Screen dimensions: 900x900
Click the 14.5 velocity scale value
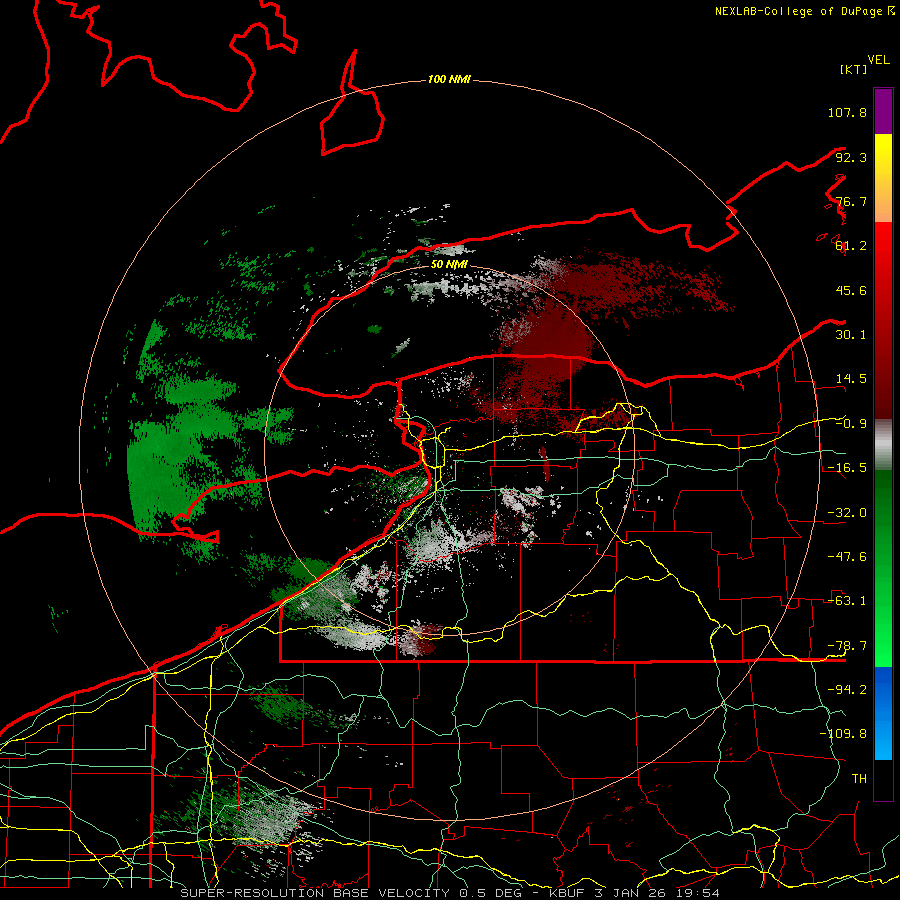tap(851, 379)
